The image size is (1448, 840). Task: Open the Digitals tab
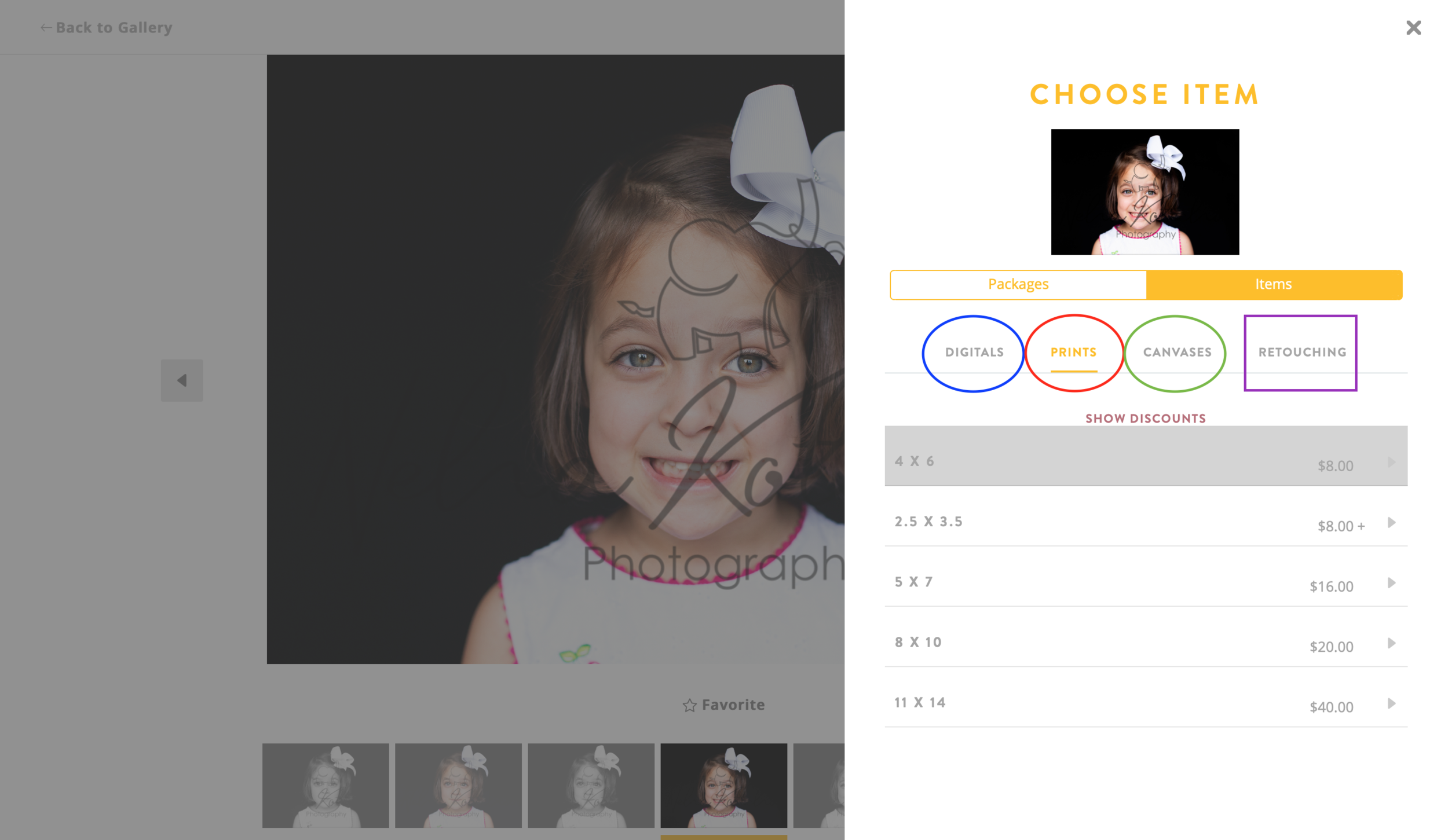974,352
